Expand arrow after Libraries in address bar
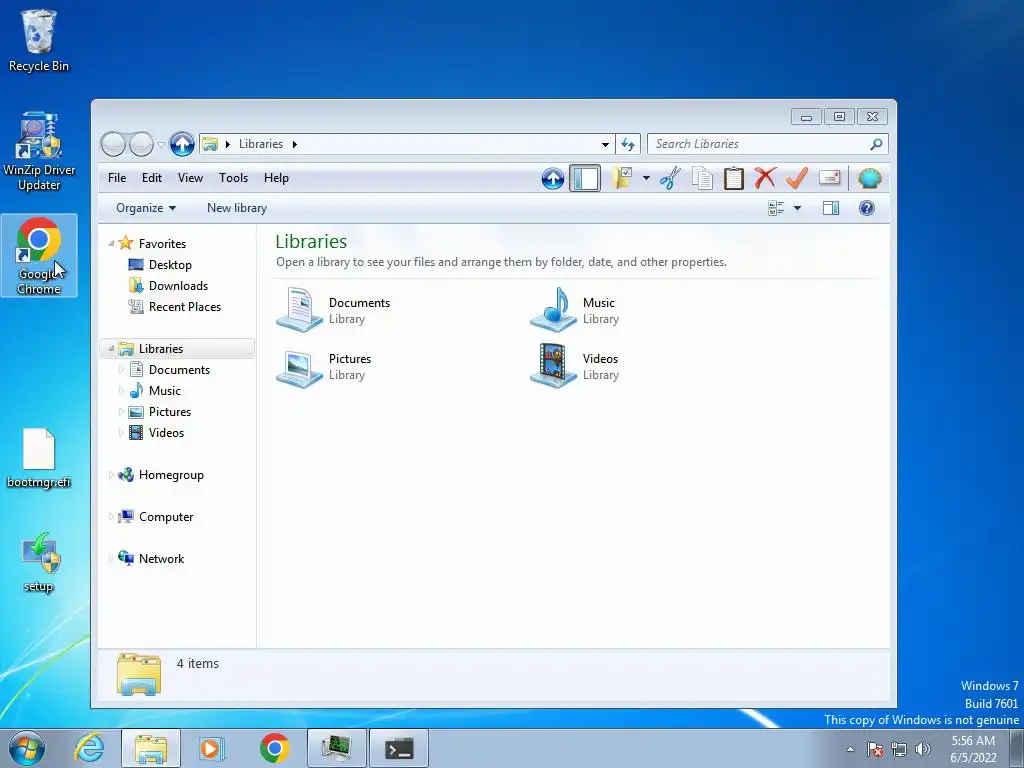 tap(295, 144)
